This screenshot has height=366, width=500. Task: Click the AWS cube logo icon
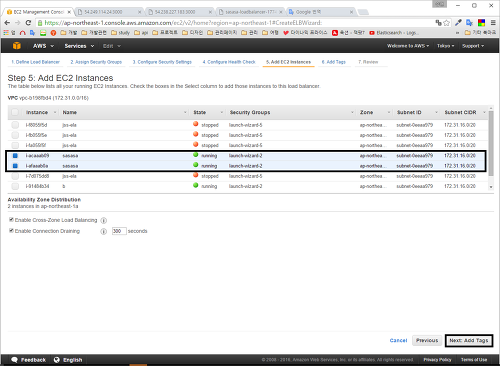pyautogui.click(x=16, y=46)
